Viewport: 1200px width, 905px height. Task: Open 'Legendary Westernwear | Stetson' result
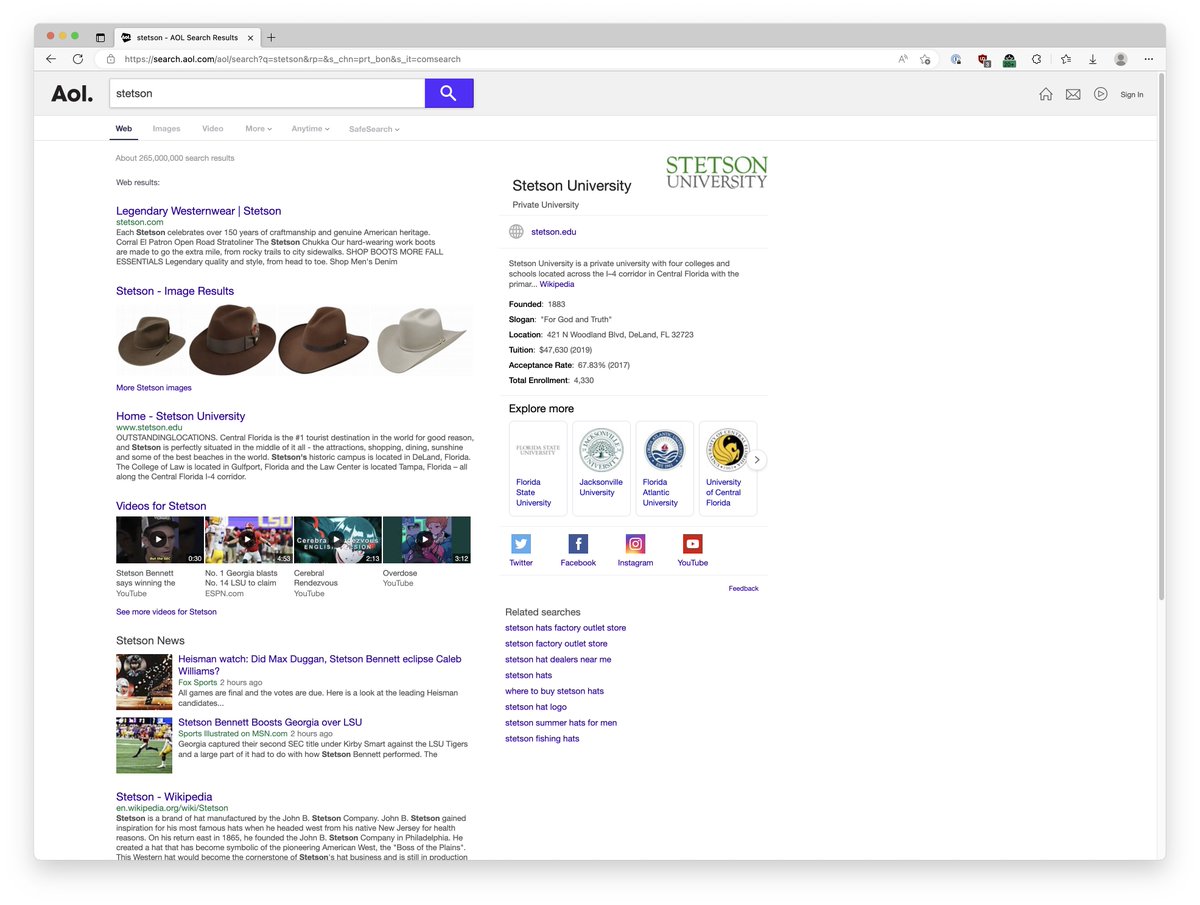point(198,211)
